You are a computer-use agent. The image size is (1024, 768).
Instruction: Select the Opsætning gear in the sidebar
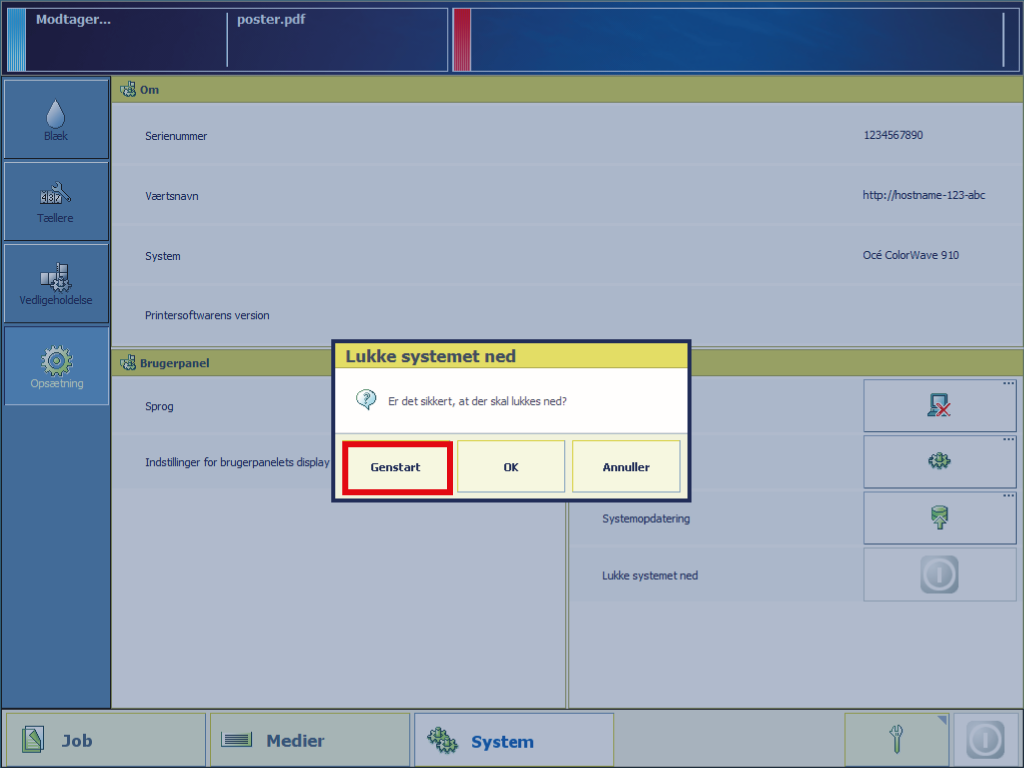tap(56, 366)
